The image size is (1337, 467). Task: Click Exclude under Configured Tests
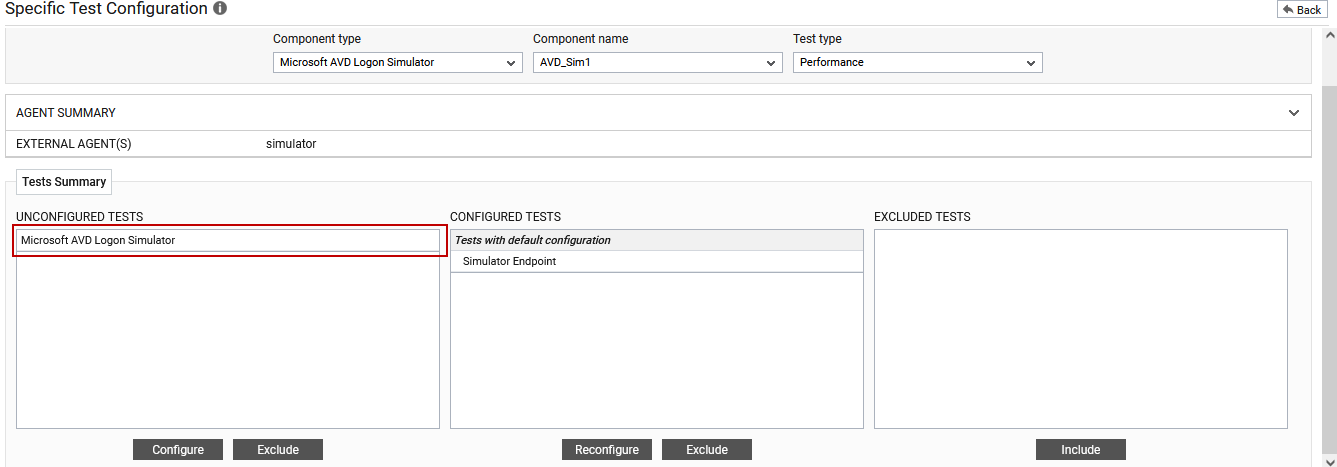coord(707,450)
